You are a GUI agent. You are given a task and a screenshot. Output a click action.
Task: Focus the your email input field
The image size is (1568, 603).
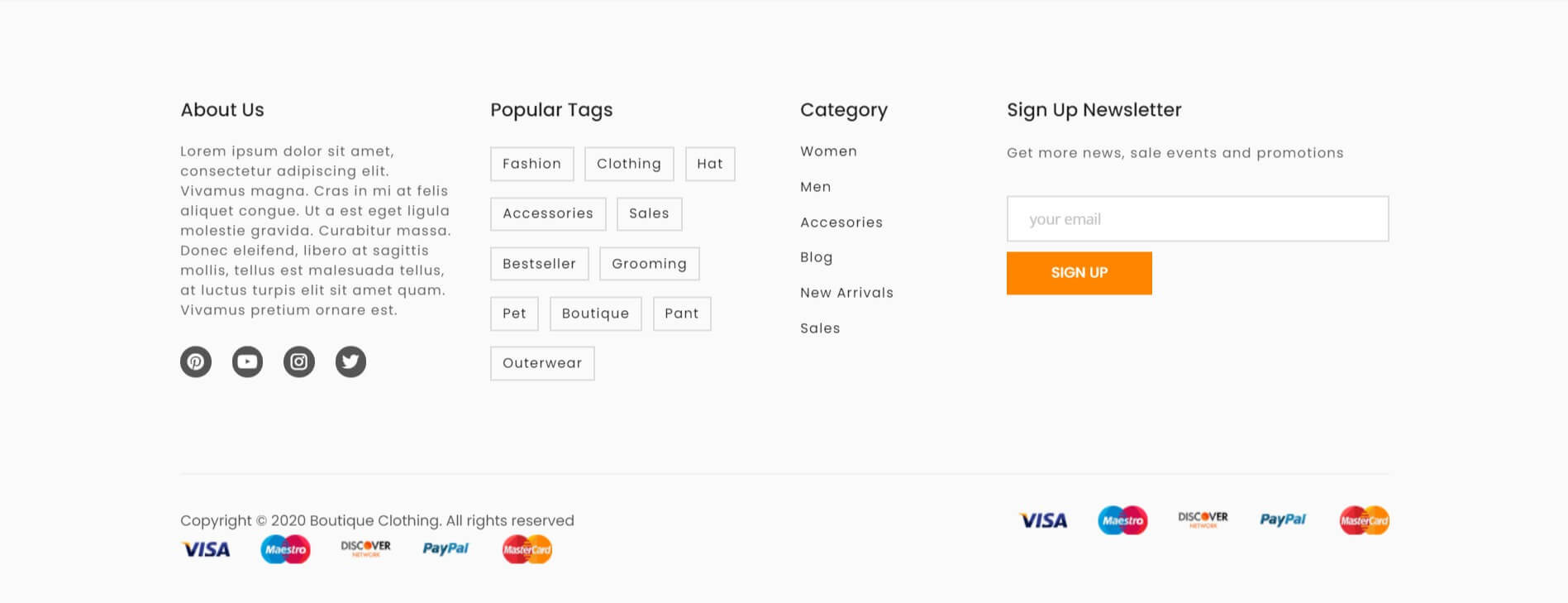pyautogui.click(x=1197, y=219)
